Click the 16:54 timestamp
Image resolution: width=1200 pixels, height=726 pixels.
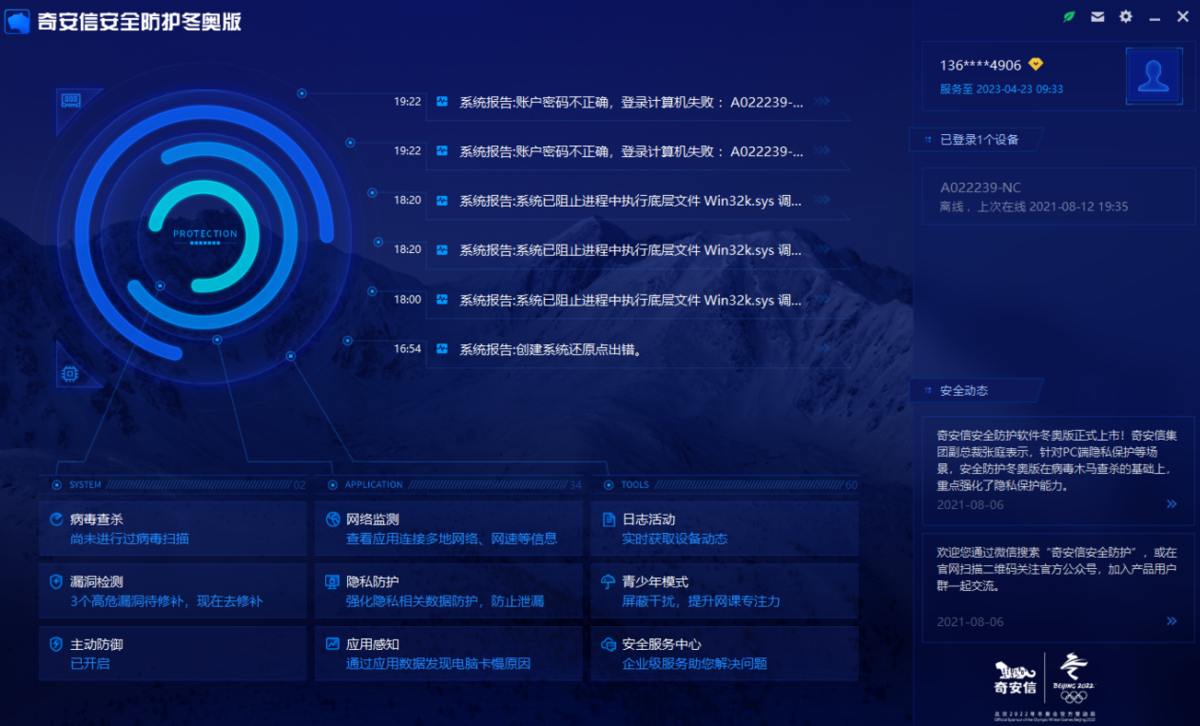coord(407,350)
